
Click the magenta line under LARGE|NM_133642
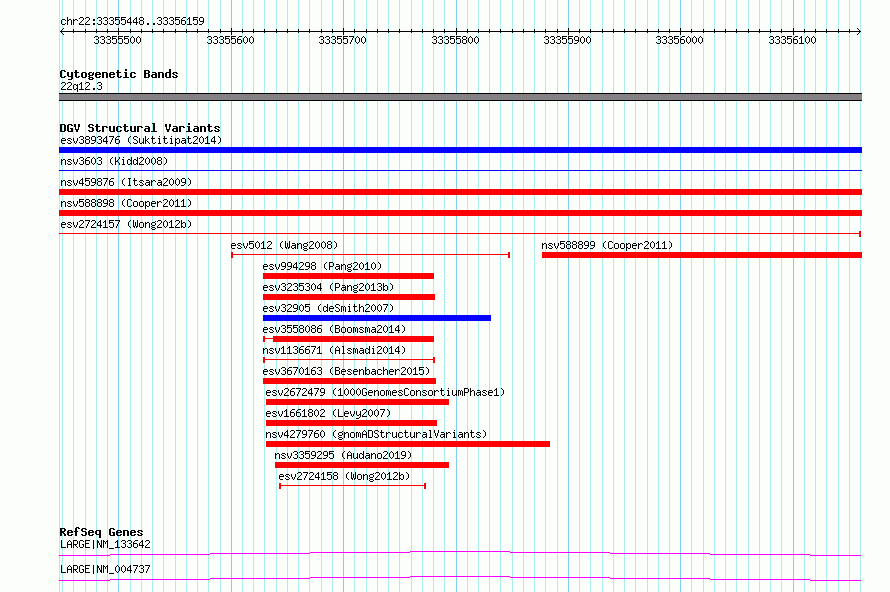pos(460,553)
